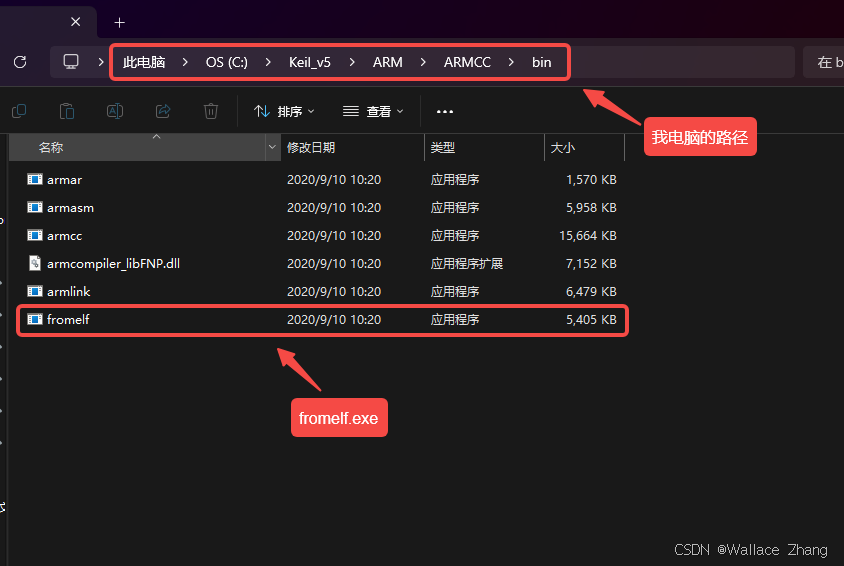844x566 pixels.
Task: Go to ARM folder breadcrumb
Action: [x=388, y=62]
